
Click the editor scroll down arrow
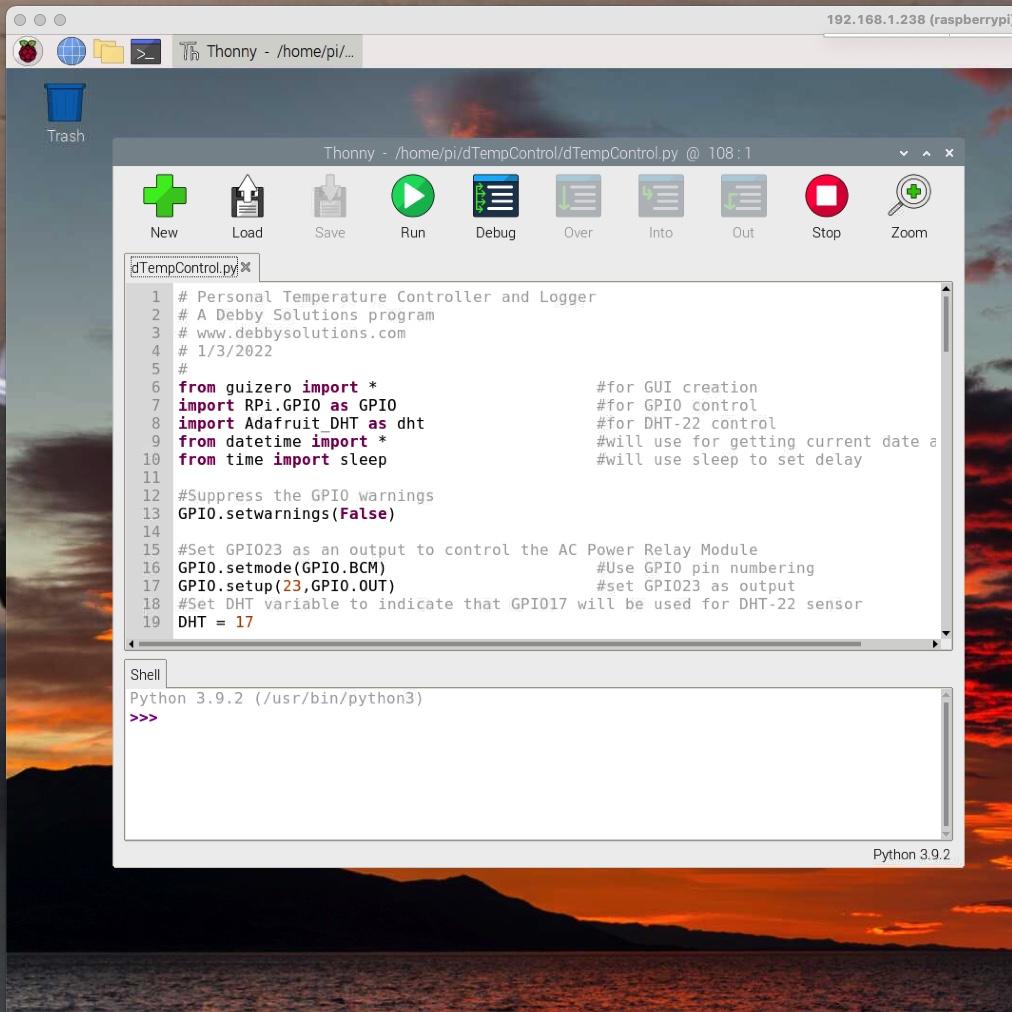coord(946,633)
